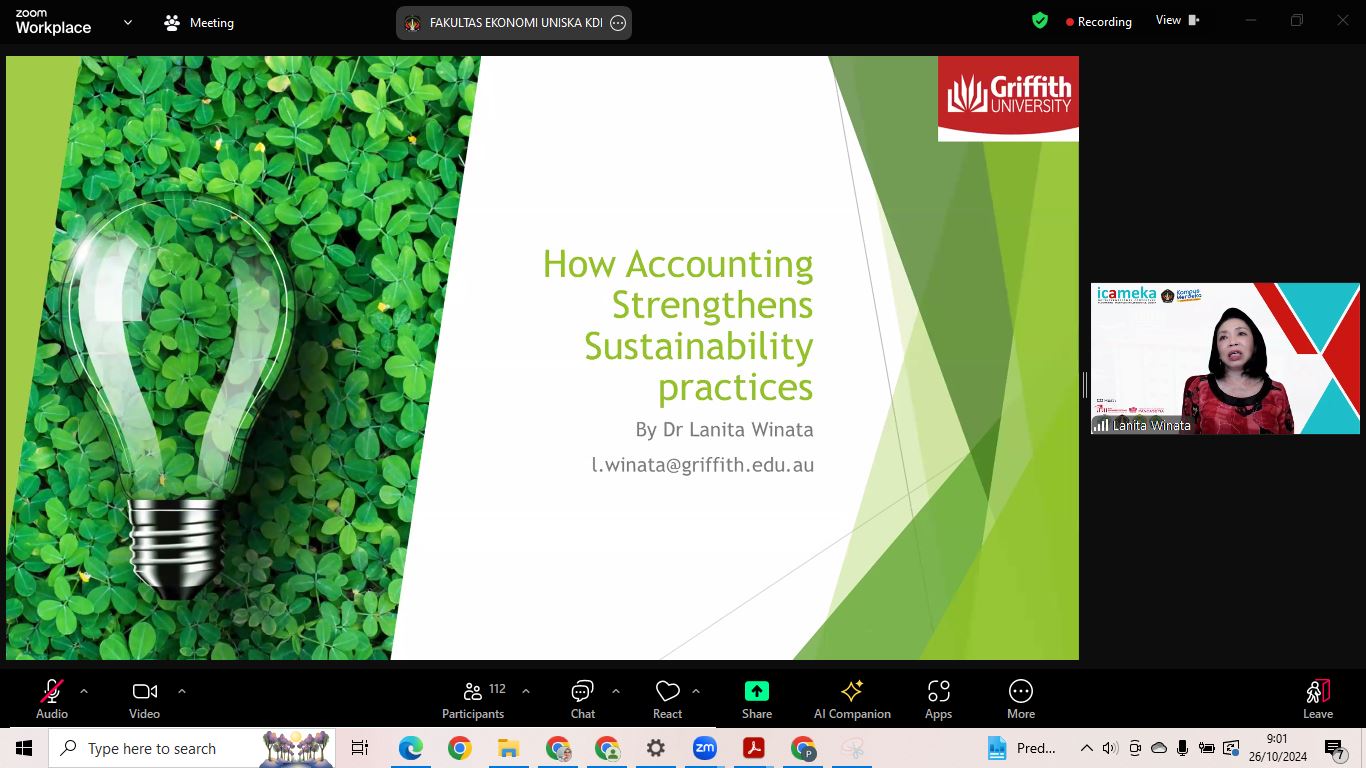Unmute the microphone using Audio button
Image resolution: width=1366 pixels, height=768 pixels.
point(52,698)
